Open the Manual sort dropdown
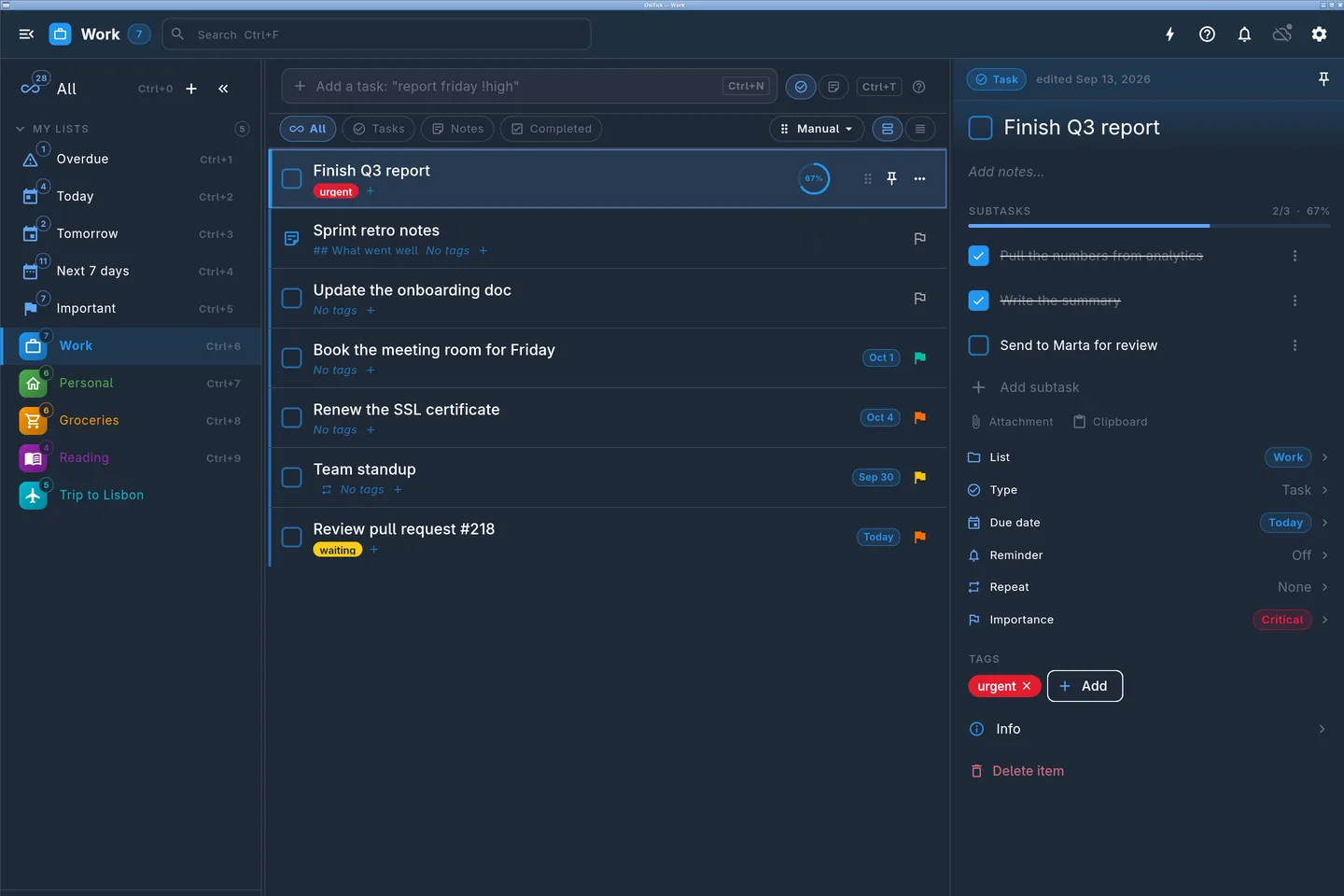 (817, 129)
